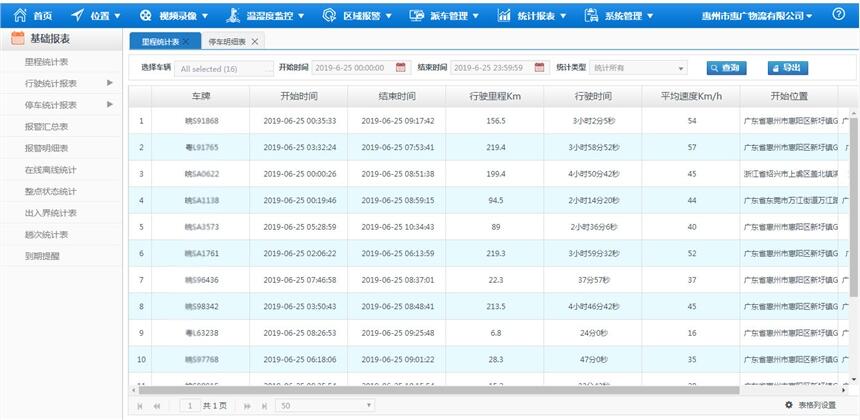
Task: Close the 里程统计表 tab
Action: click(x=185, y=41)
